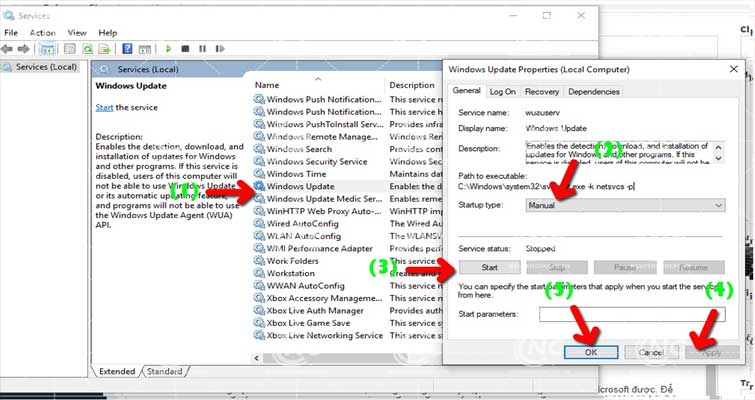Pause the service using the toolbar pause icon
Screen dimensions: 755x400
tap(202, 49)
